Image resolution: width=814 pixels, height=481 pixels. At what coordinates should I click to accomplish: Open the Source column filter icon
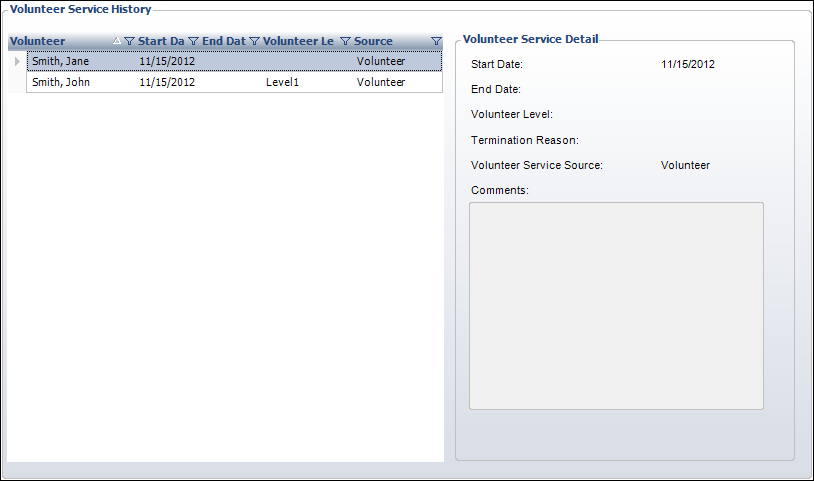point(436,41)
